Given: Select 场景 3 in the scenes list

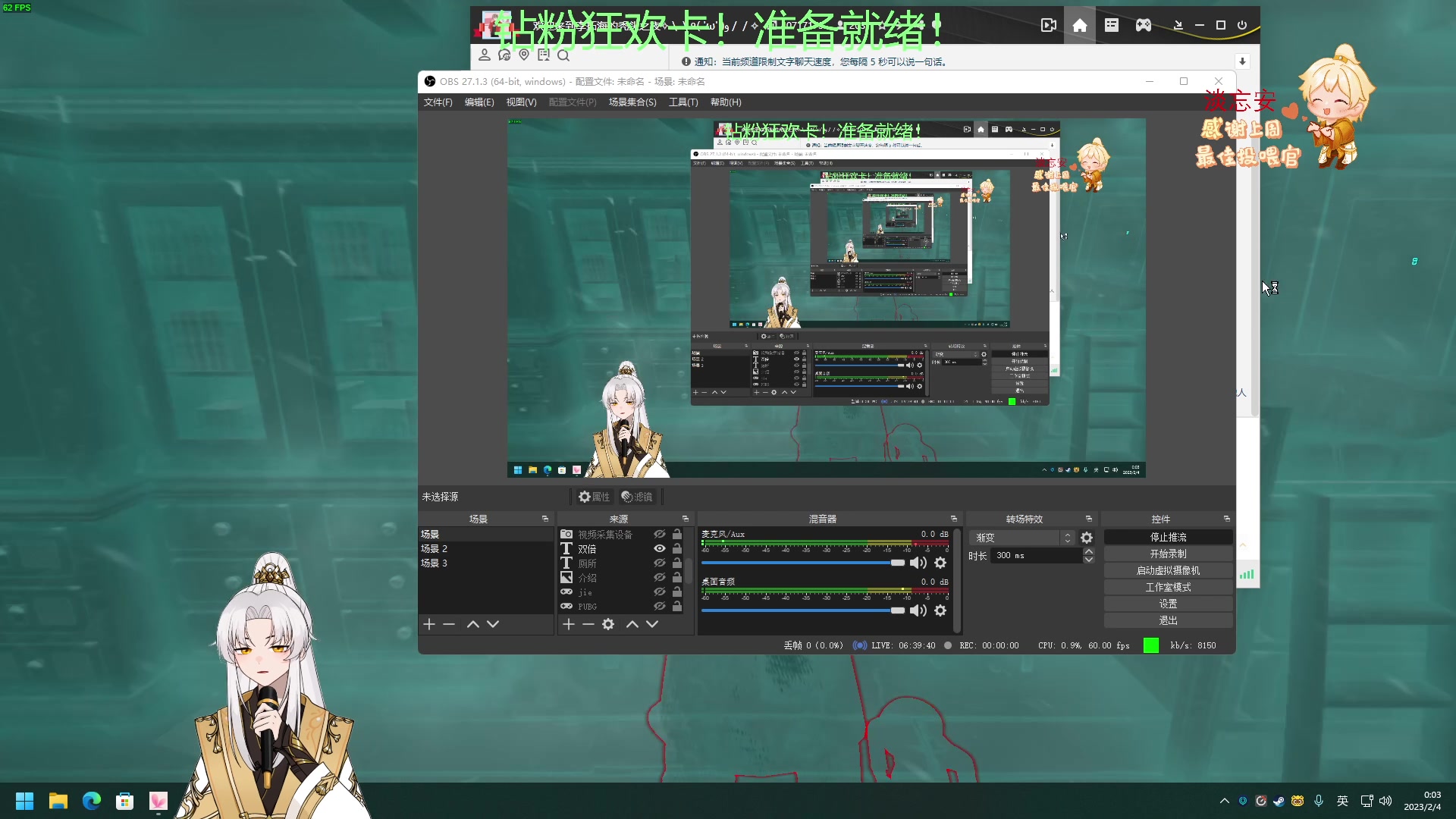Looking at the screenshot, I should [x=485, y=563].
